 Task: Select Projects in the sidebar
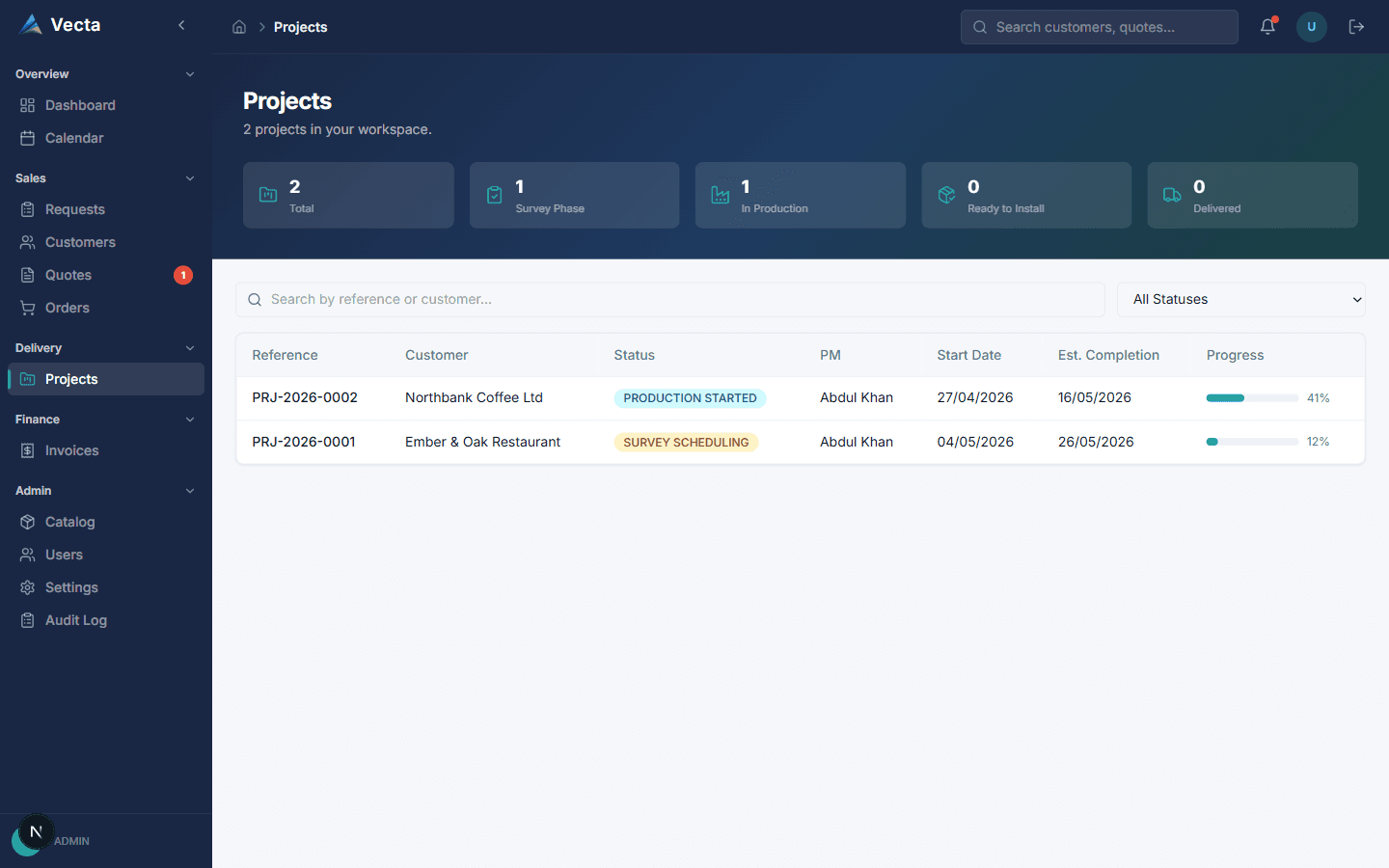pos(106,379)
